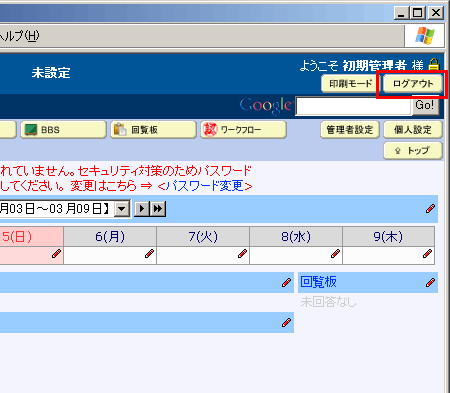Click the 5(日) Sunday header
Image resolution: width=450 pixels, height=393 pixels.
pyautogui.click(x=31, y=237)
